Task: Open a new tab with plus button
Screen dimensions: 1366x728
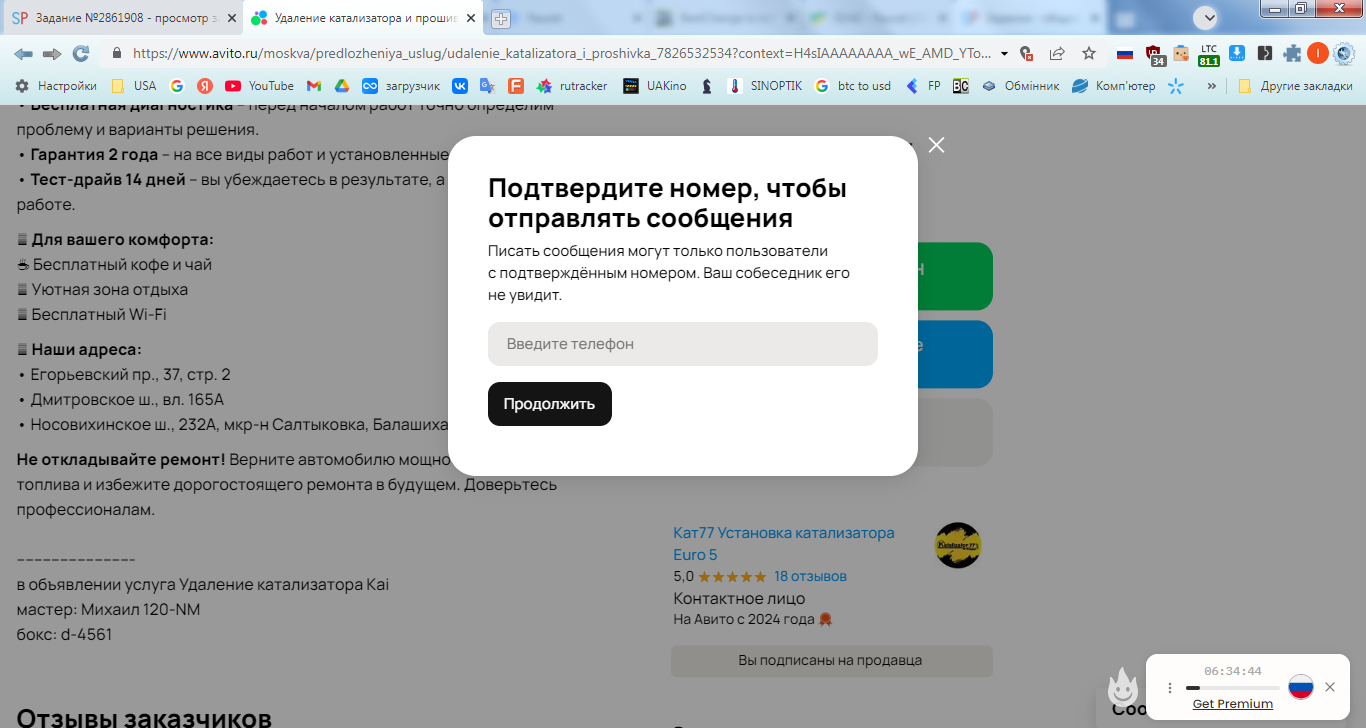Action: click(501, 18)
